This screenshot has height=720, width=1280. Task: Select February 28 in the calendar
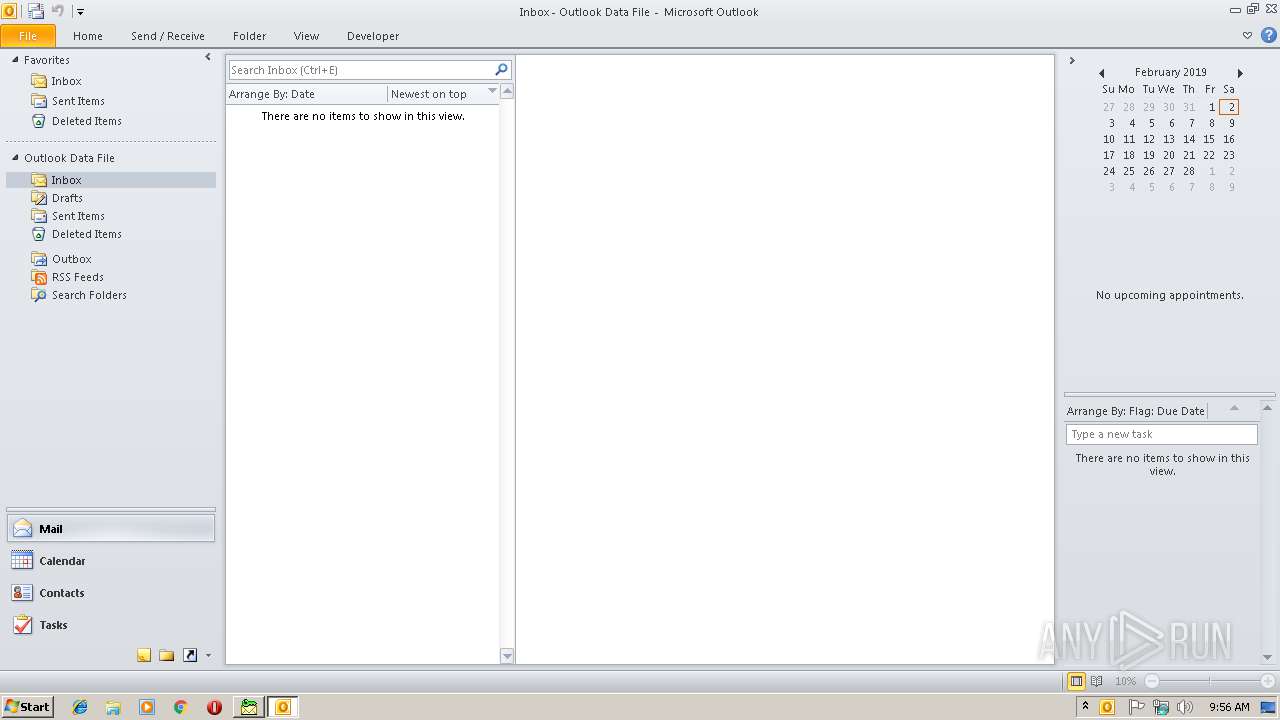[1189, 171]
